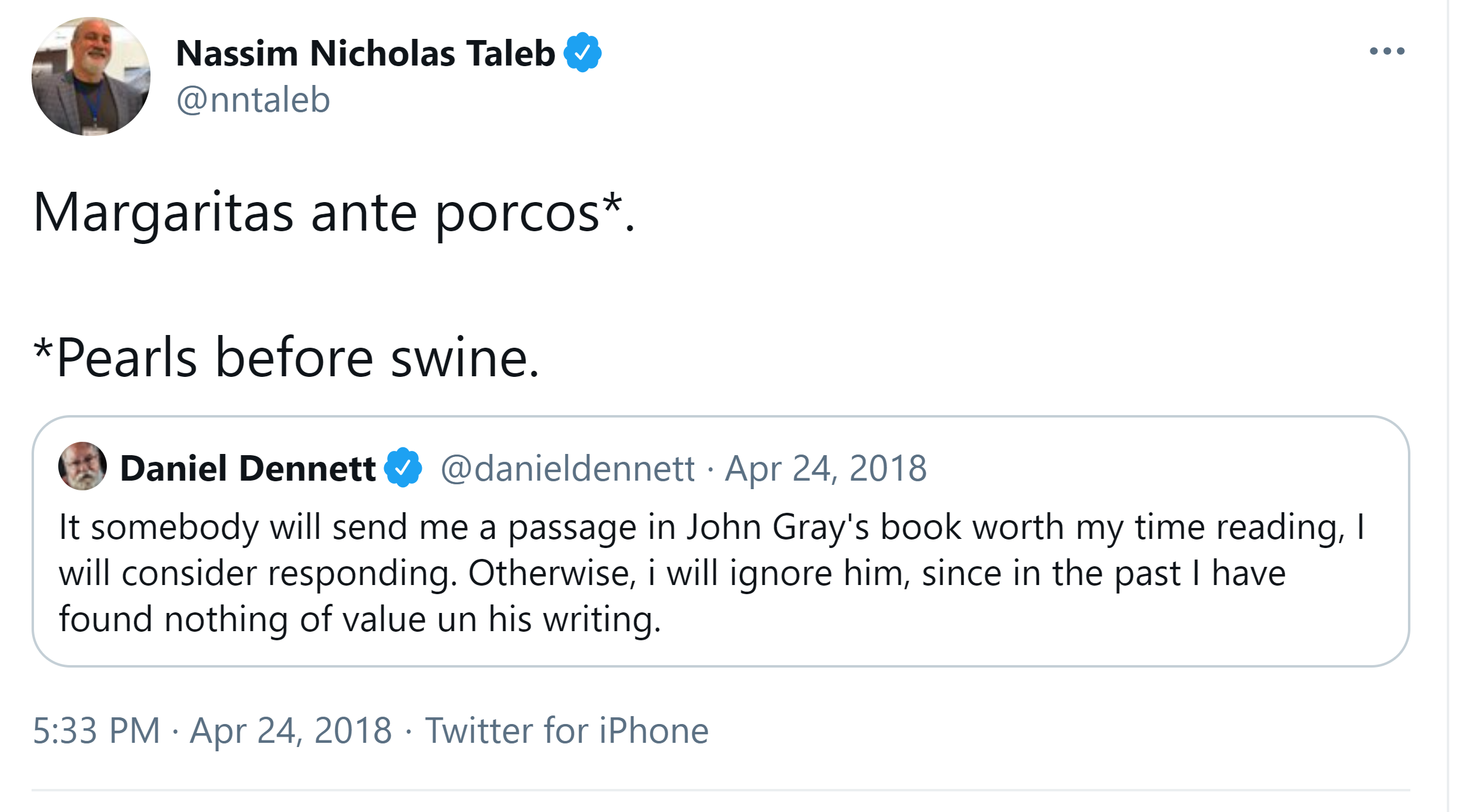Visit the @danieldennett handle
Screen dimensions: 1465x812
point(567,469)
